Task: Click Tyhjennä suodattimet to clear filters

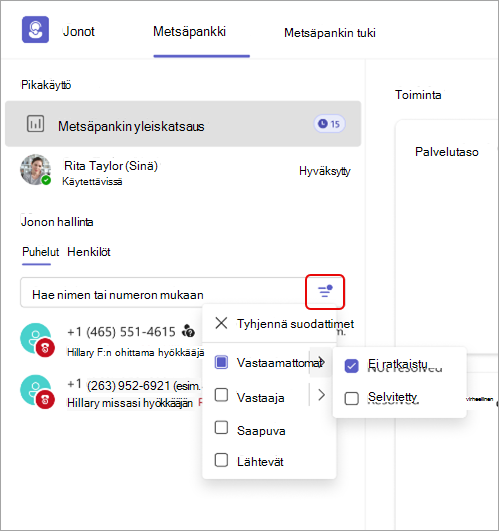Action: 295,324
